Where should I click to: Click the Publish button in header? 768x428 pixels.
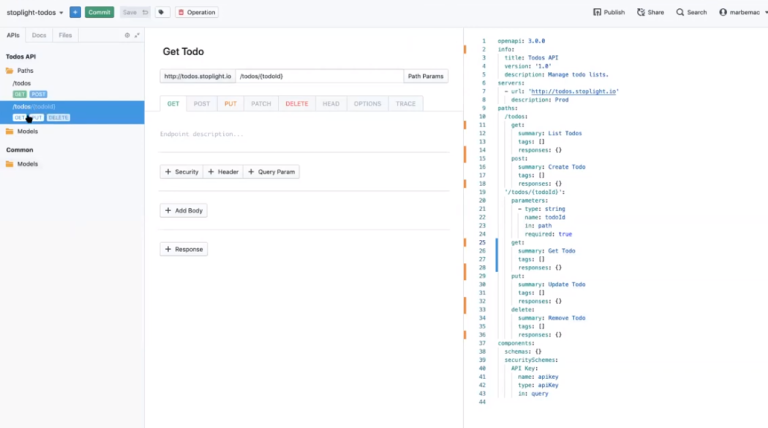pyautogui.click(x=609, y=12)
